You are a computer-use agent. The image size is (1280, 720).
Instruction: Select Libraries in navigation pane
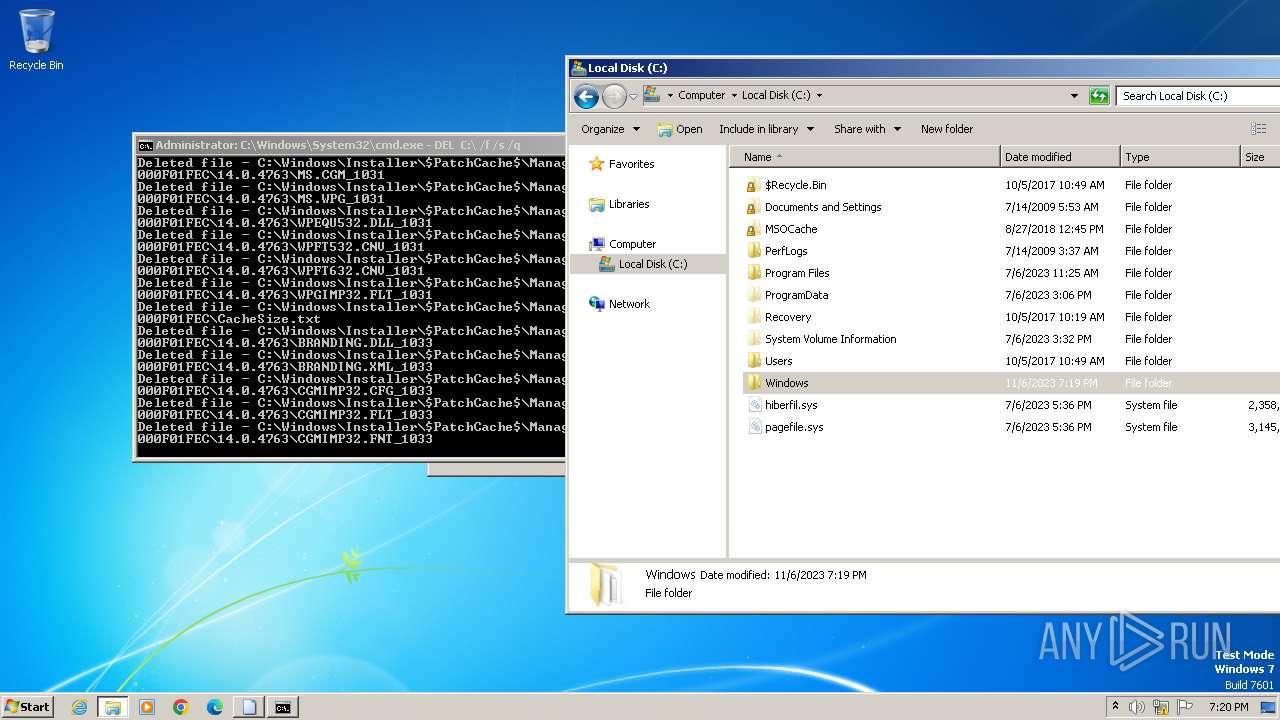pos(619,204)
